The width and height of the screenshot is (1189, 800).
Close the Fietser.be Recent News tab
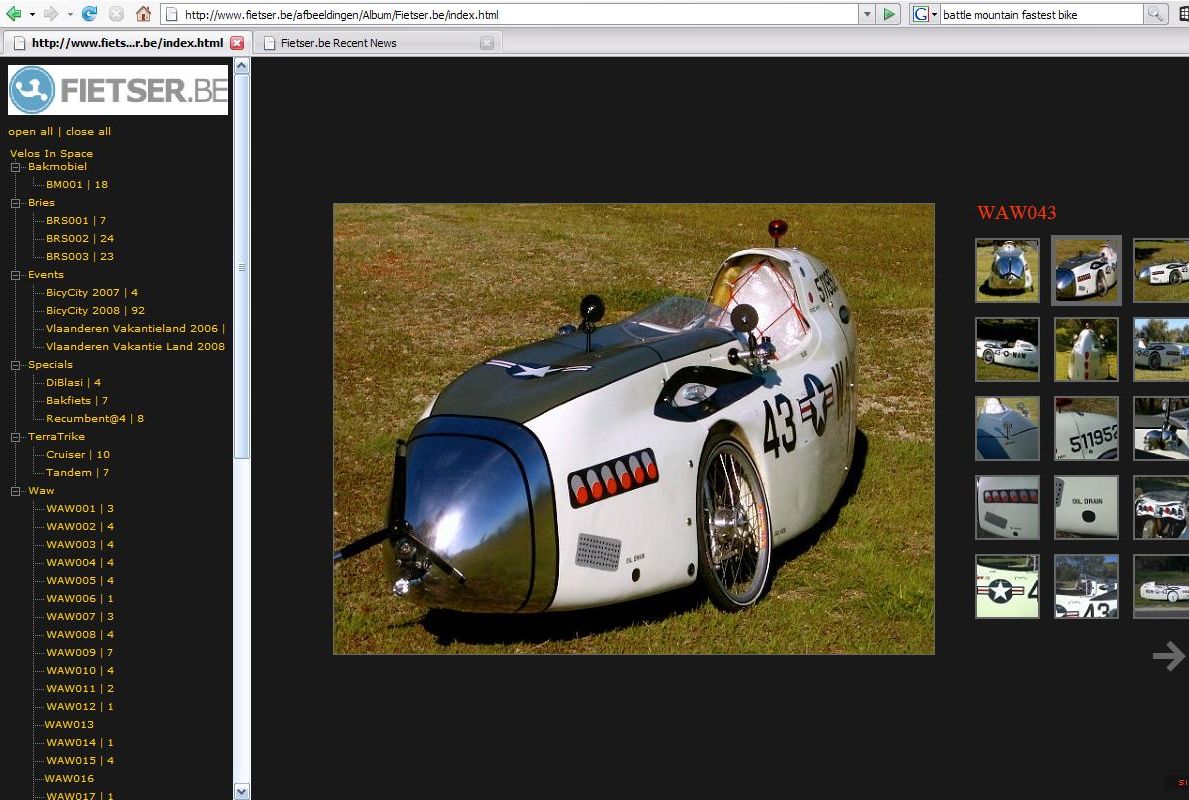(x=487, y=43)
